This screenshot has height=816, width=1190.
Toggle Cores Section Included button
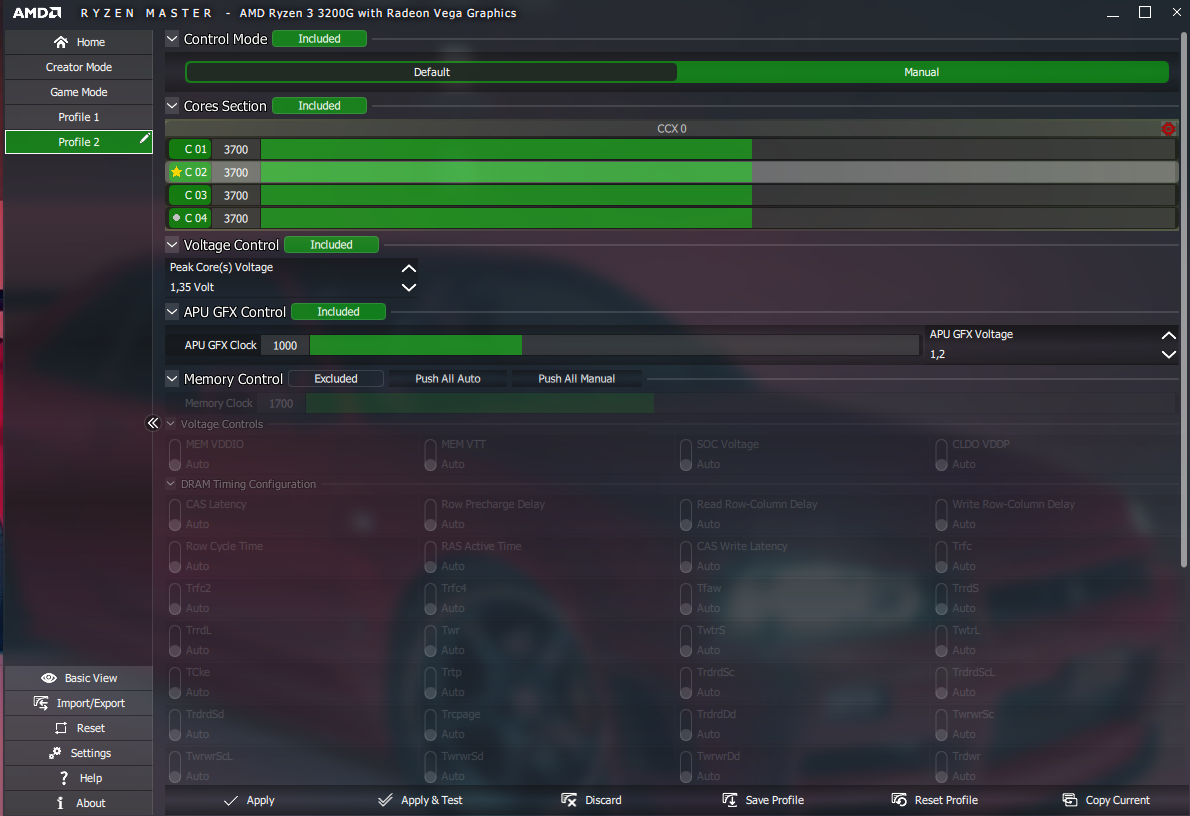pyautogui.click(x=320, y=106)
